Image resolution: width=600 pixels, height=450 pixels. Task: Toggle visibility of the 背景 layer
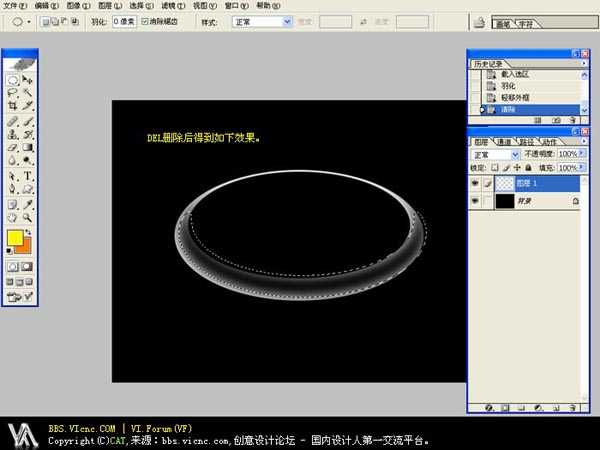[474, 201]
